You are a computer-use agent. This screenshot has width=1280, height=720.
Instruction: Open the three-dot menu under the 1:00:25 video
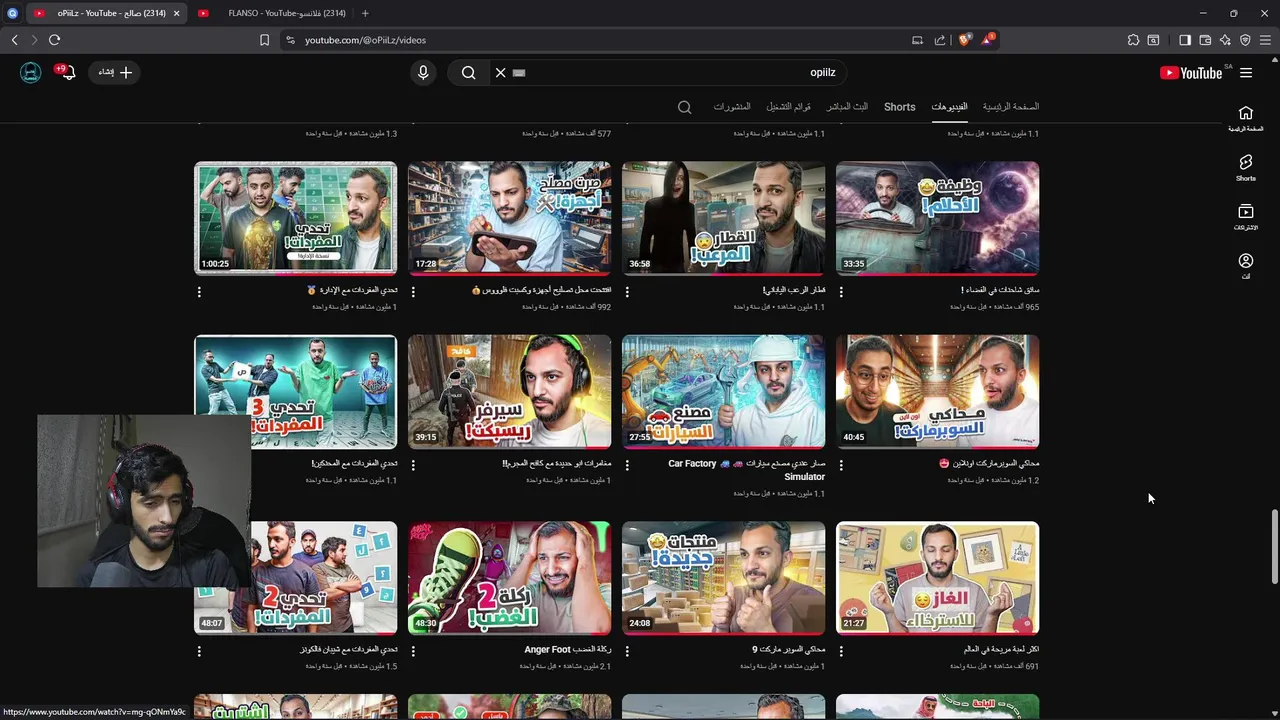(x=199, y=292)
